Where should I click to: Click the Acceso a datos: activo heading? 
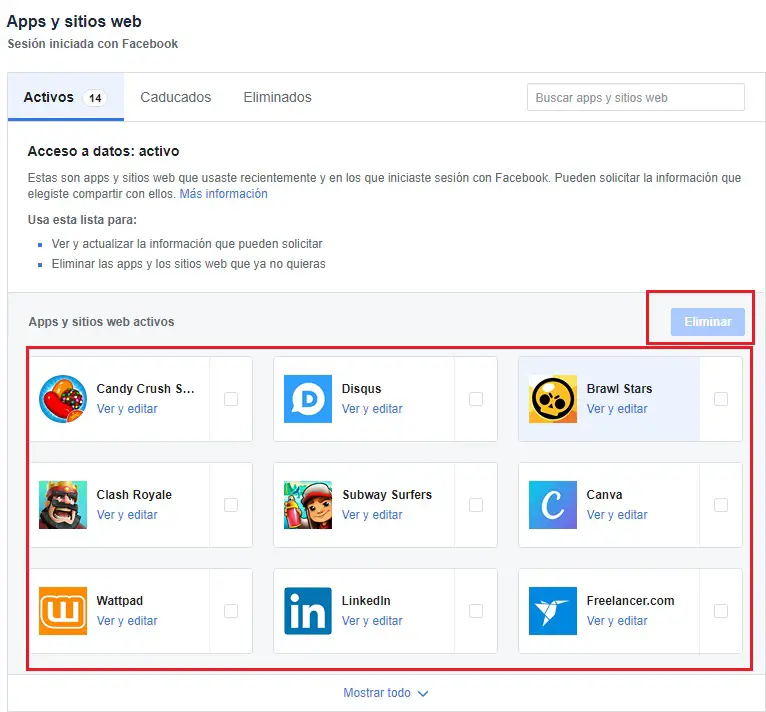click(103, 151)
